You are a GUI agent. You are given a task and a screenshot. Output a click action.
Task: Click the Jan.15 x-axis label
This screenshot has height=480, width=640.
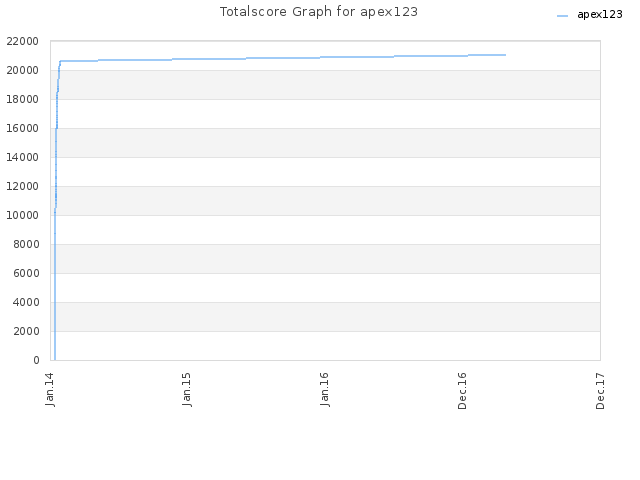click(x=187, y=389)
